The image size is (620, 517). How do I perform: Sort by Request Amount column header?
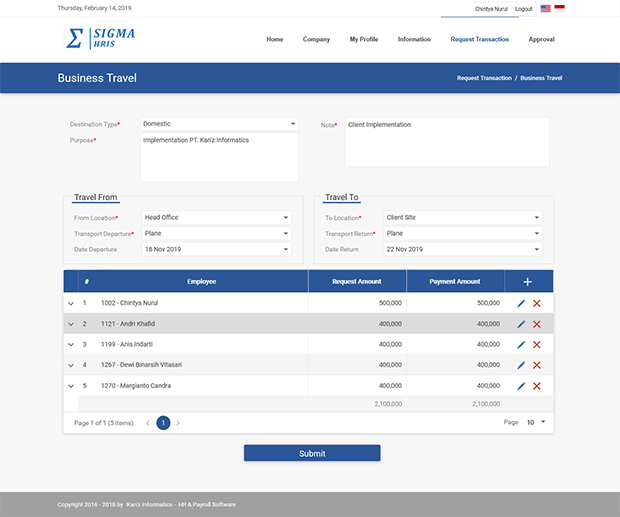point(357,281)
